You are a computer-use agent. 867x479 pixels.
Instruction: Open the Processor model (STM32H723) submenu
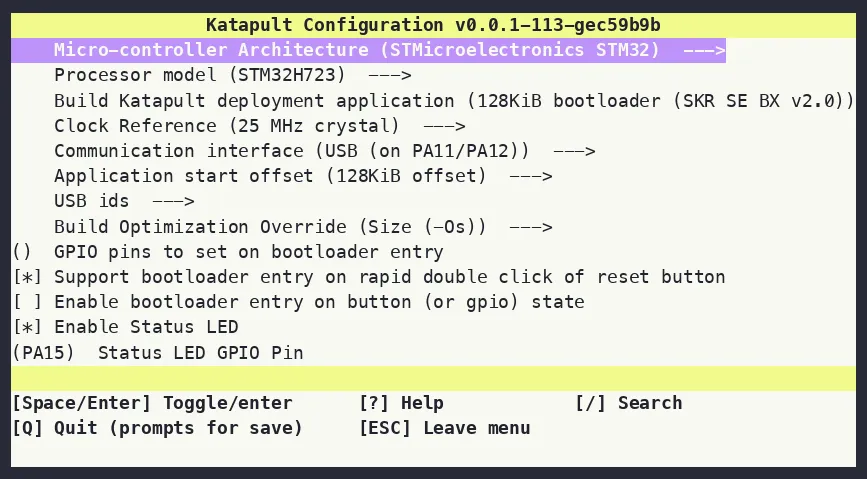(233, 75)
